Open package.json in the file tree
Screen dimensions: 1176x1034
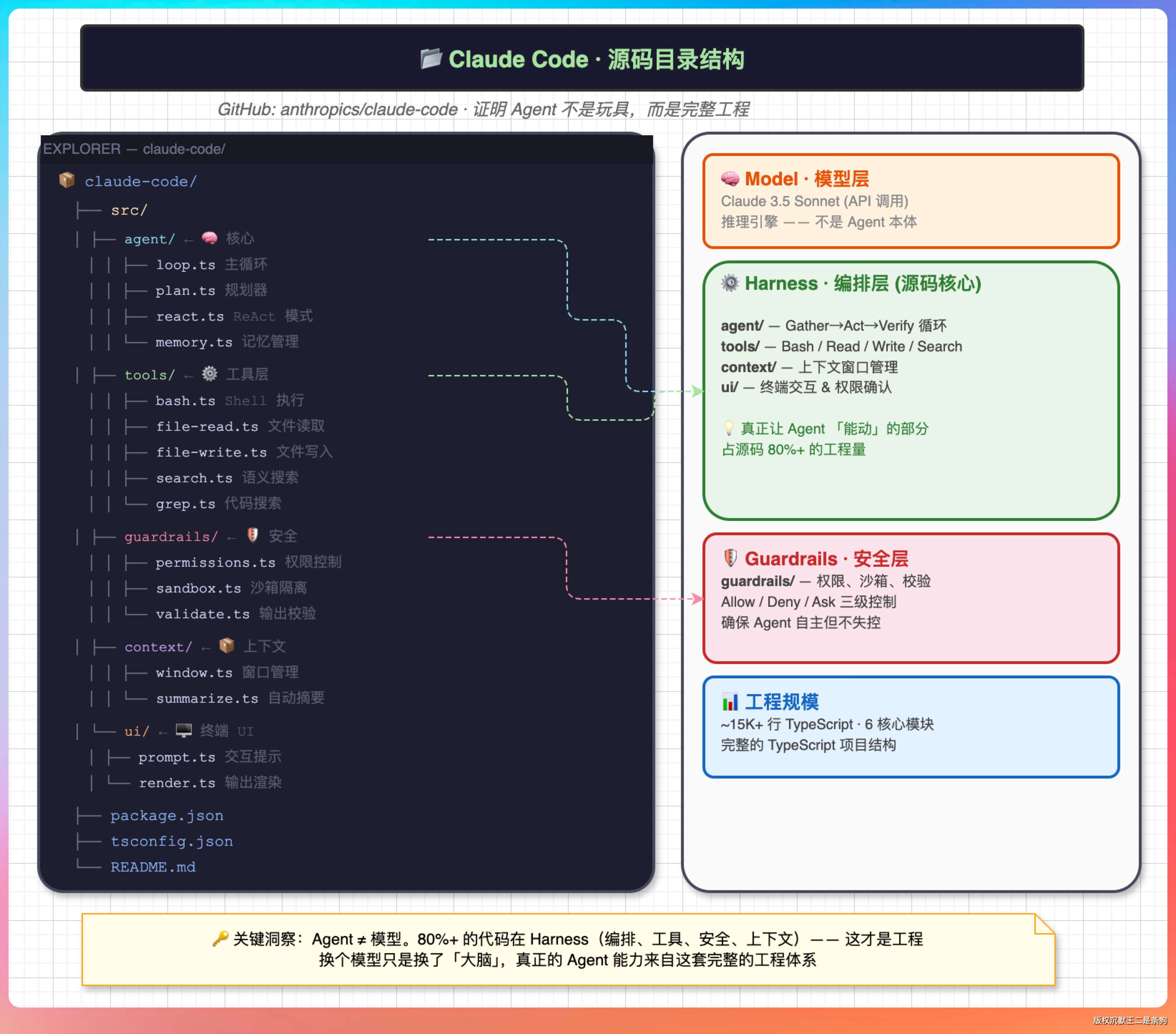[167, 815]
